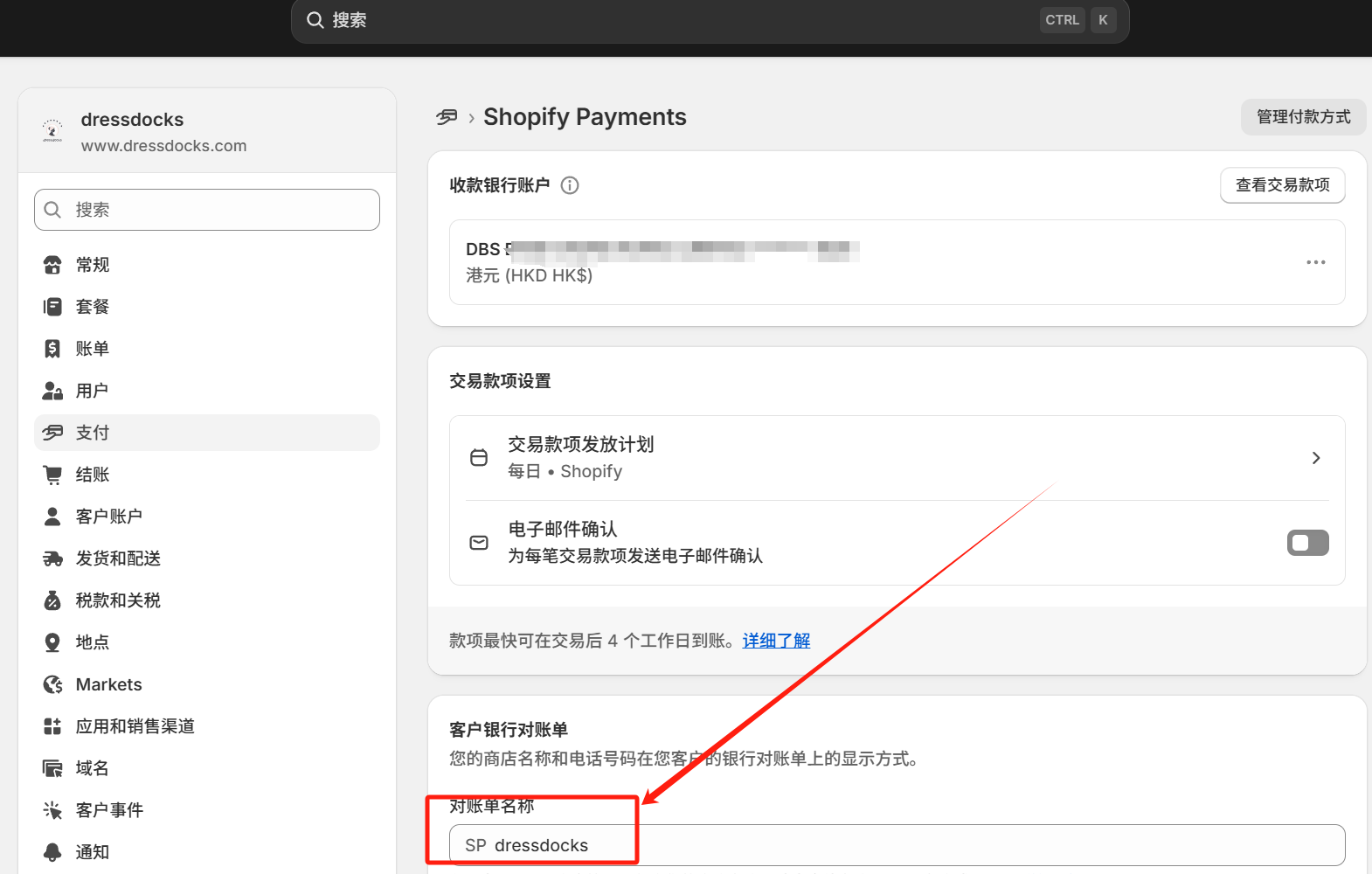Click the Locations (地点) pin icon
Viewport: 1372px width, 874px height.
click(52, 642)
